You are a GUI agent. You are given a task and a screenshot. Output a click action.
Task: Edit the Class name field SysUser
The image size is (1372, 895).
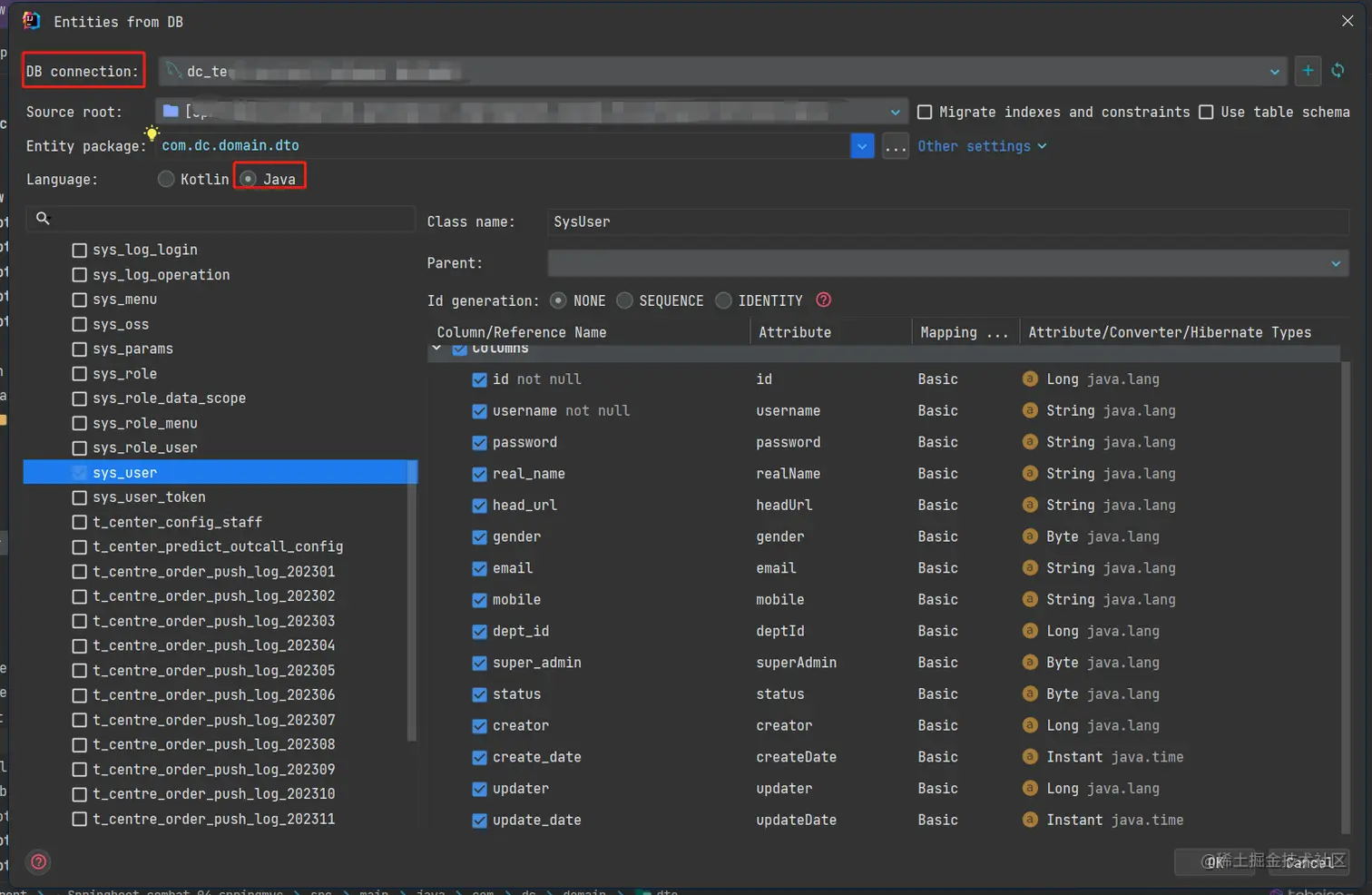coord(947,221)
